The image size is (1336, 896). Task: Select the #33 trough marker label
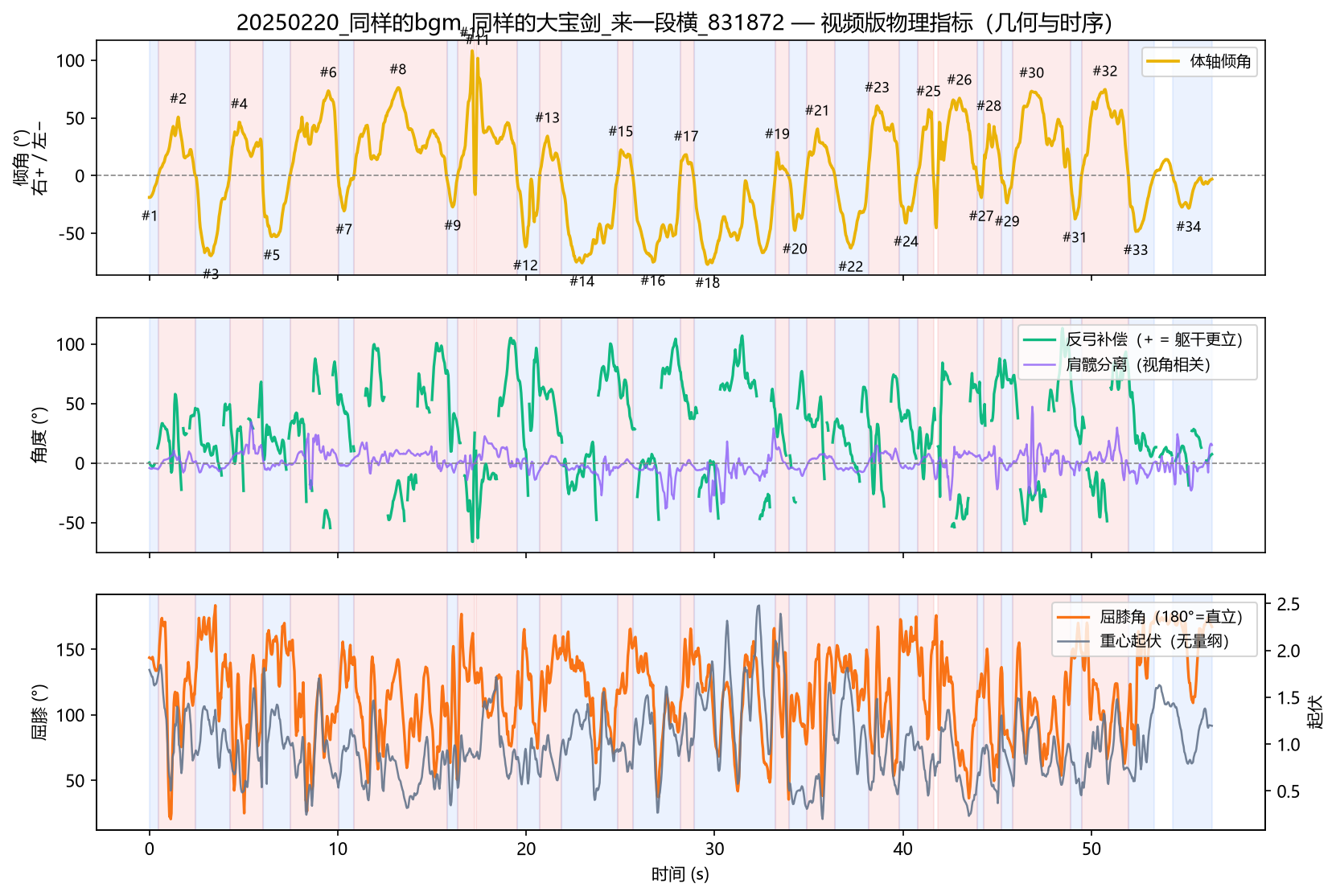click(1136, 249)
